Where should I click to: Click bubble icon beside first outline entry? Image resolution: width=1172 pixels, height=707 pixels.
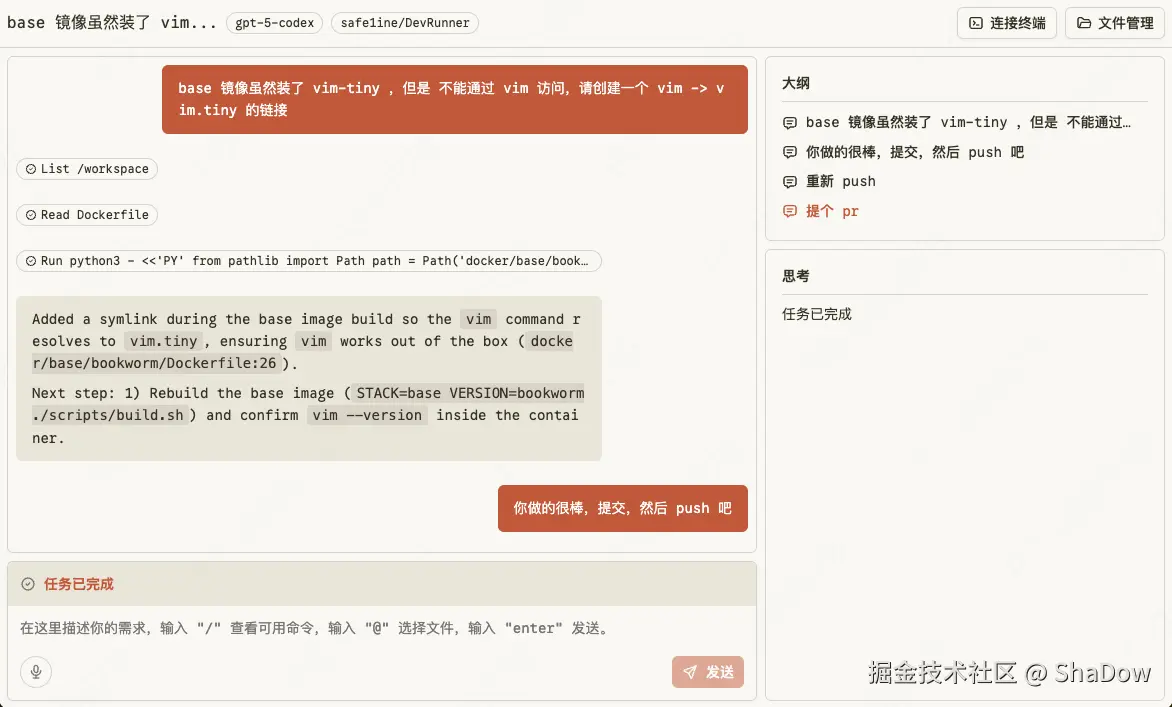(x=790, y=122)
